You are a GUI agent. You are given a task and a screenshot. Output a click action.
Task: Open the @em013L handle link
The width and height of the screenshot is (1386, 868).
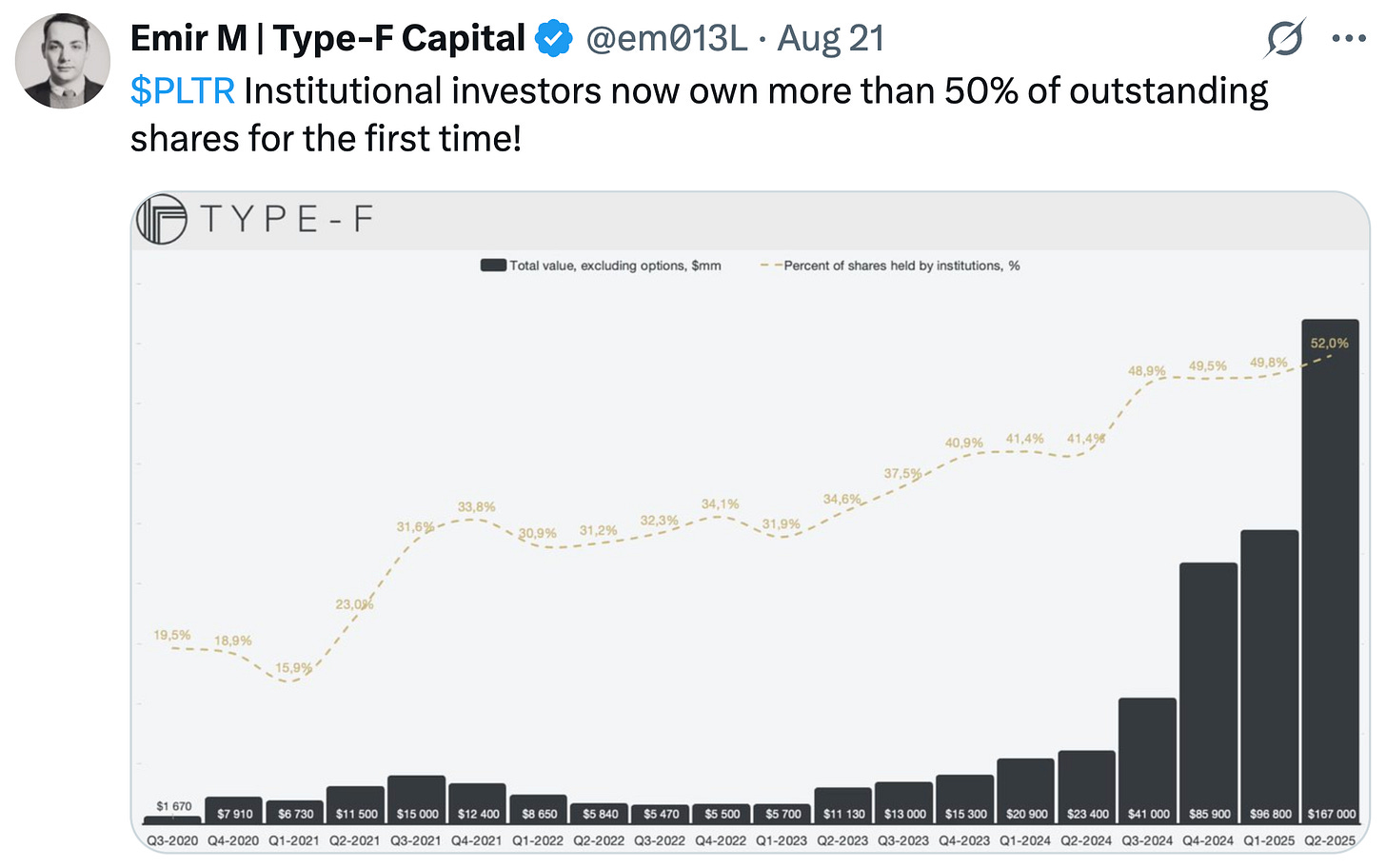pos(666,39)
